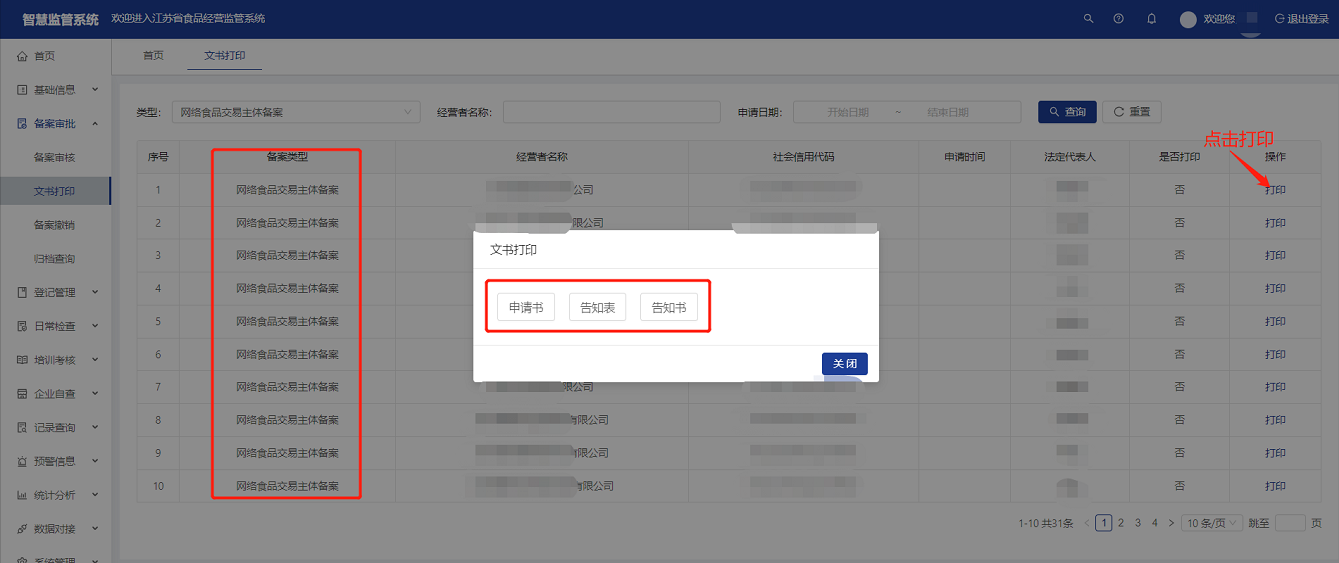Select 备案撤销 in the sidebar
Image resolution: width=1339 pixels, height=563 pixels.
tap(54, 225)
